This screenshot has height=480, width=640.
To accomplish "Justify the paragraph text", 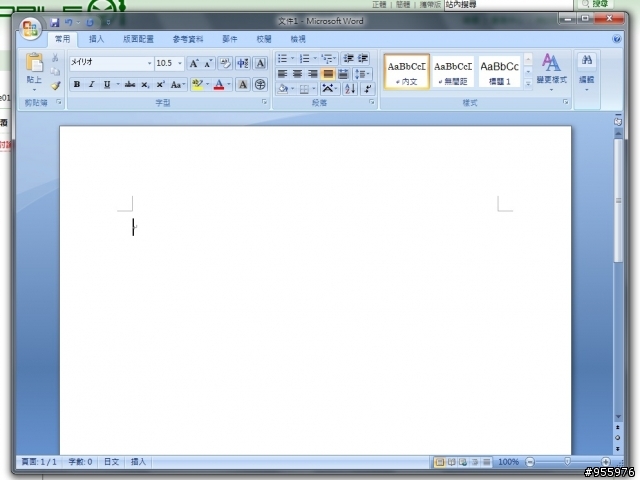I will [328, 74].
